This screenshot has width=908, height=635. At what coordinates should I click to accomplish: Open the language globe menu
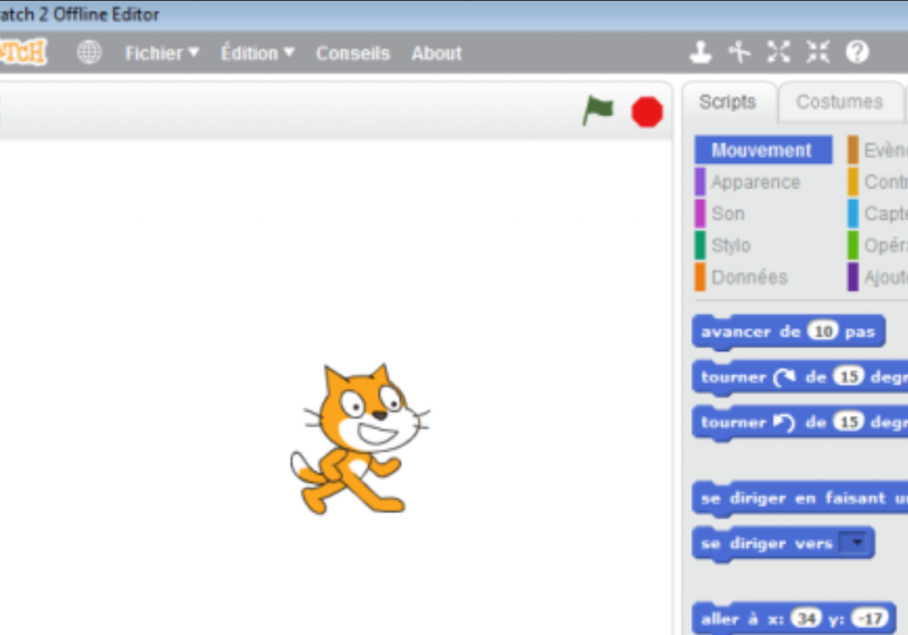[x=89, y=53]
